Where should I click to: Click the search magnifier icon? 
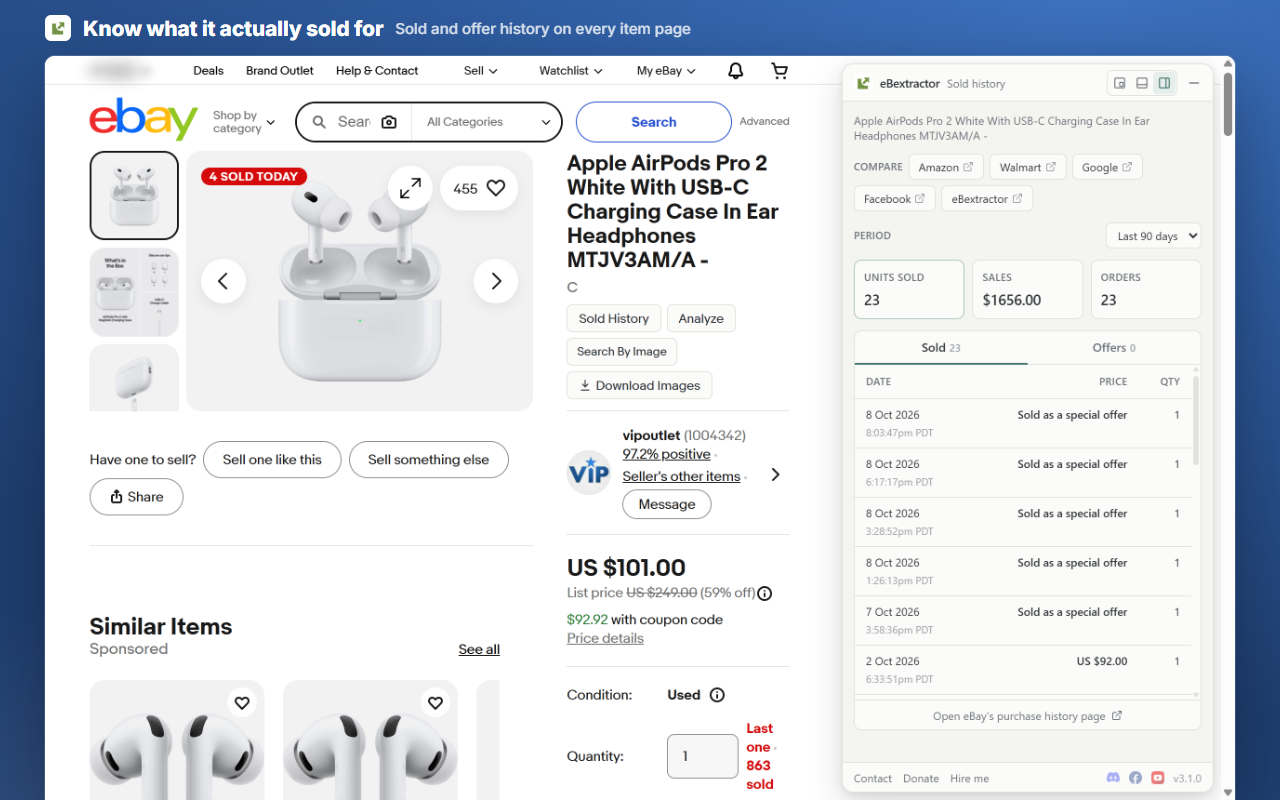point(319,122)
